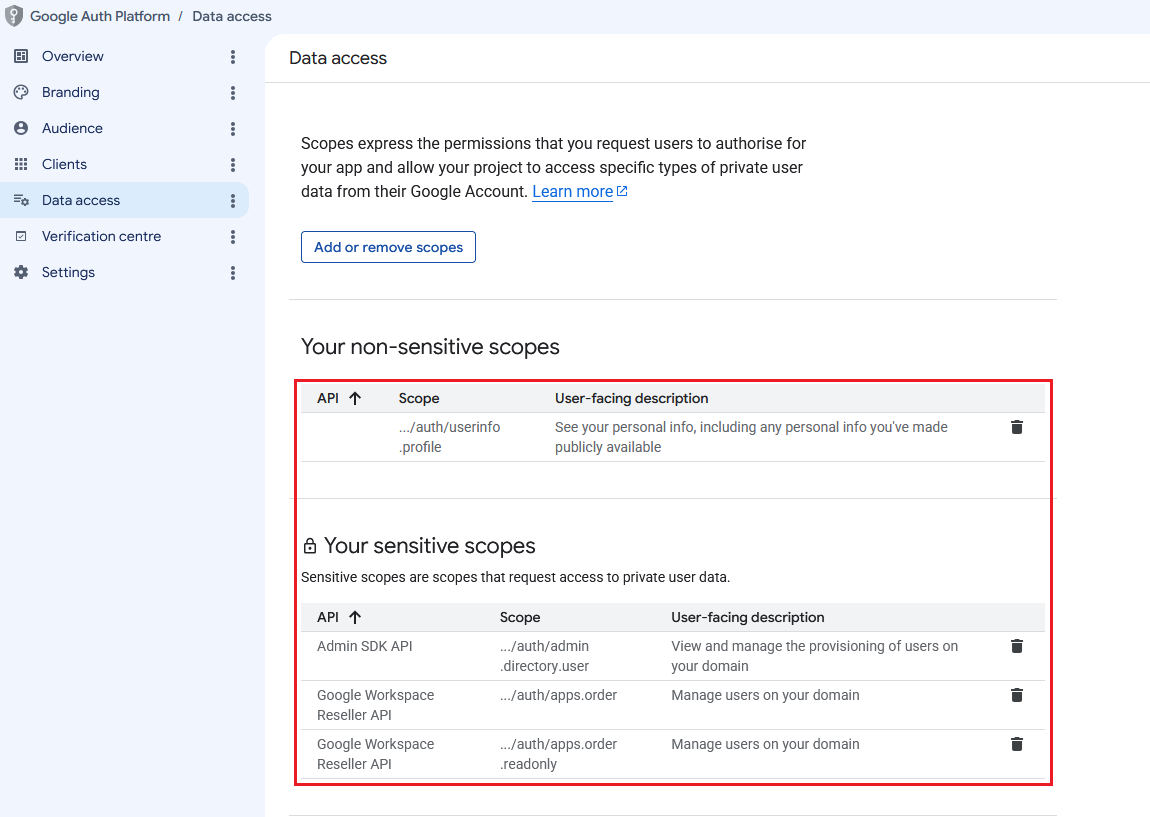1150x817 pixels.
Task: Click the .../auth/admin.directory.user scope cell
Action: (x=545, y=656)
